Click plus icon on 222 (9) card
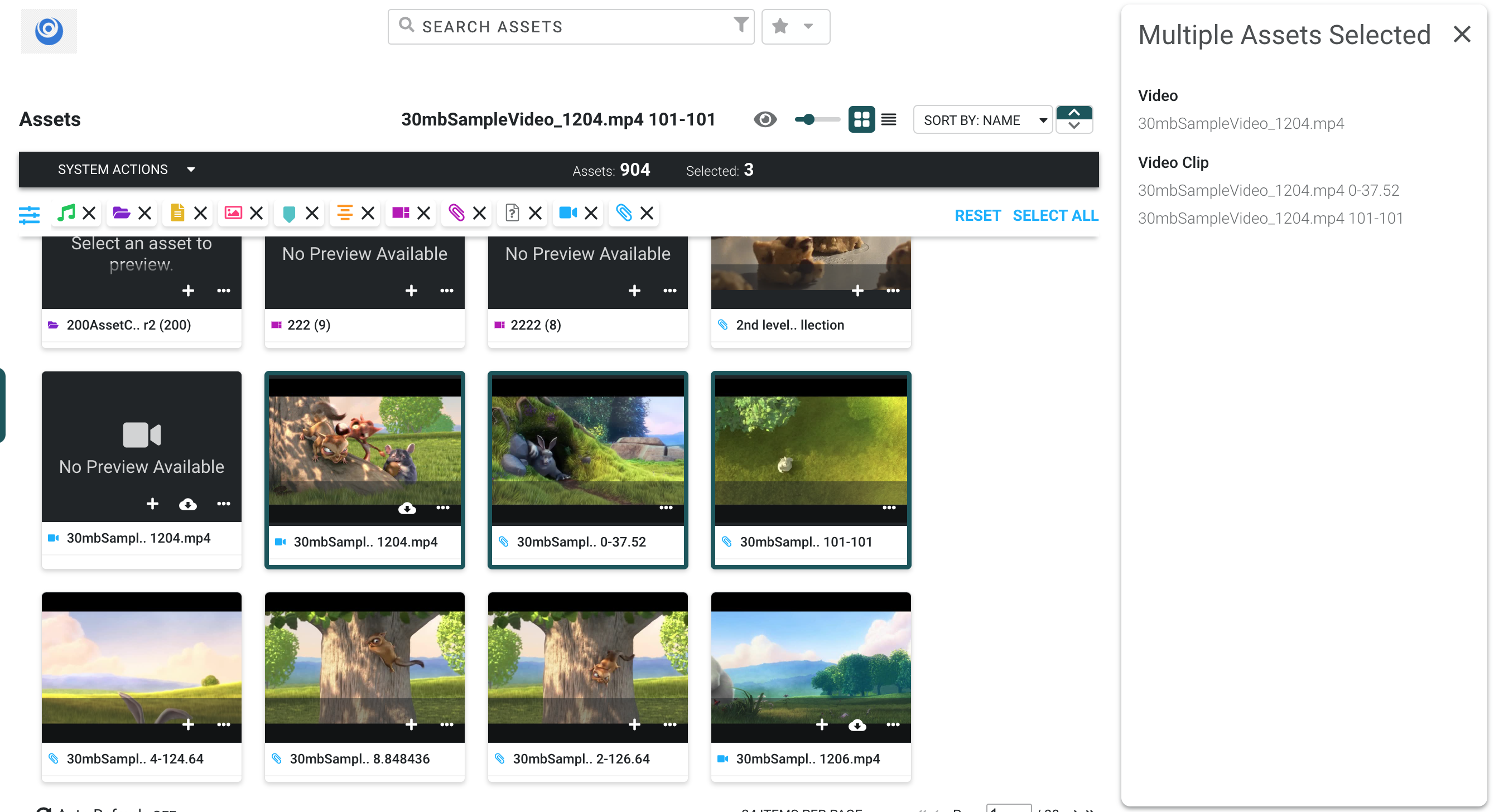 pyautogui.click(x=411, y=291)
